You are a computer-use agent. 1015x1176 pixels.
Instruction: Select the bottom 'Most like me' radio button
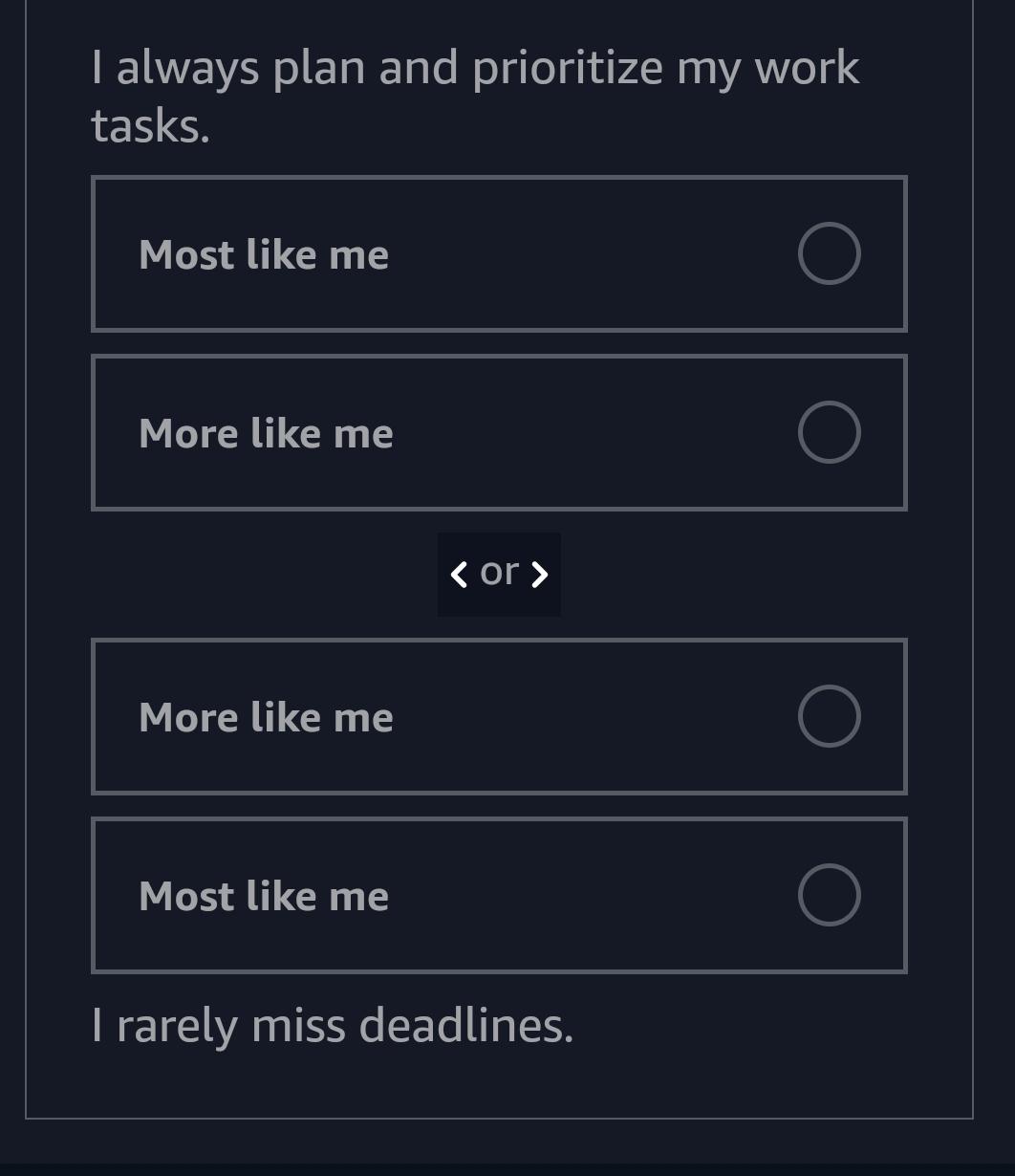830,894
